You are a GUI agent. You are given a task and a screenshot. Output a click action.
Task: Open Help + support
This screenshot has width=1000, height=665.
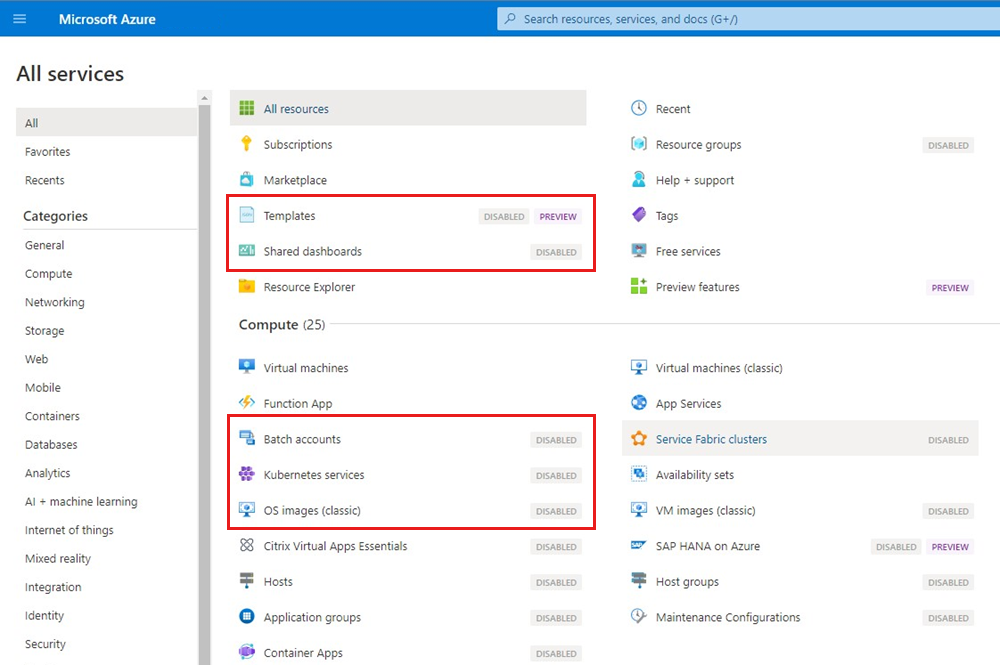coord(695,180)
